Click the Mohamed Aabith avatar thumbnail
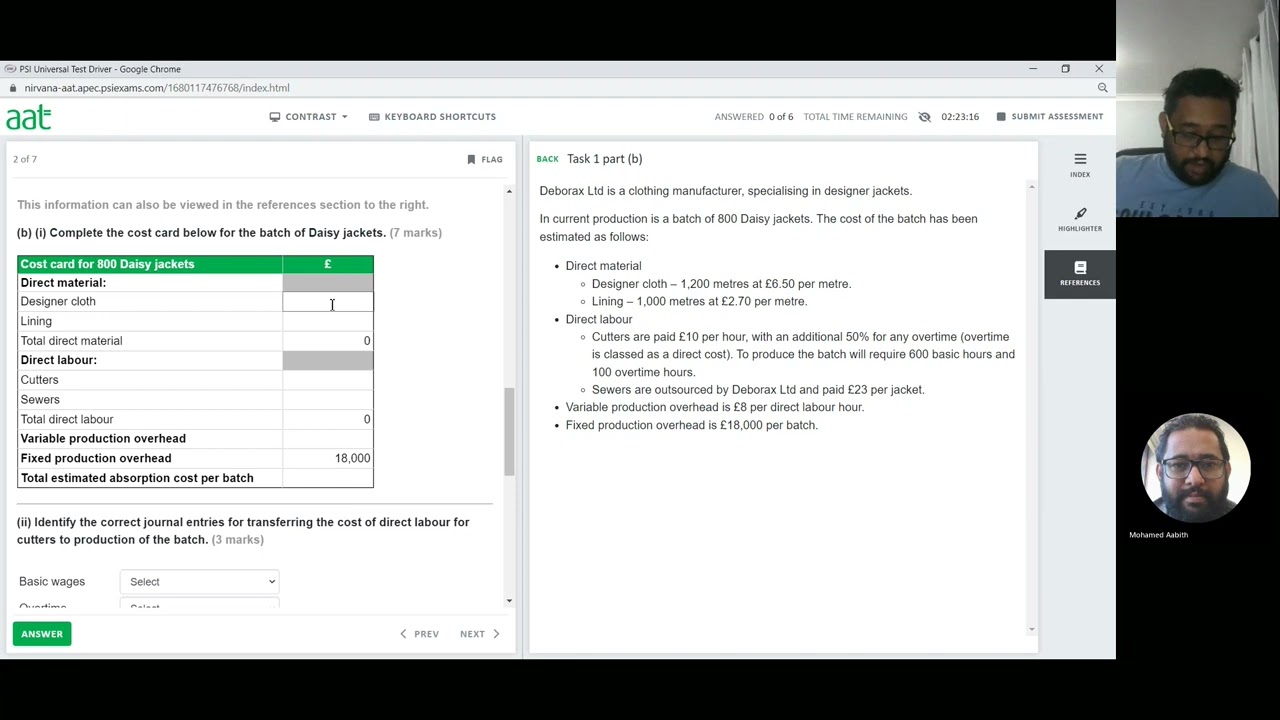This screenshot has width=1280, height=720. click(1195, 467)
